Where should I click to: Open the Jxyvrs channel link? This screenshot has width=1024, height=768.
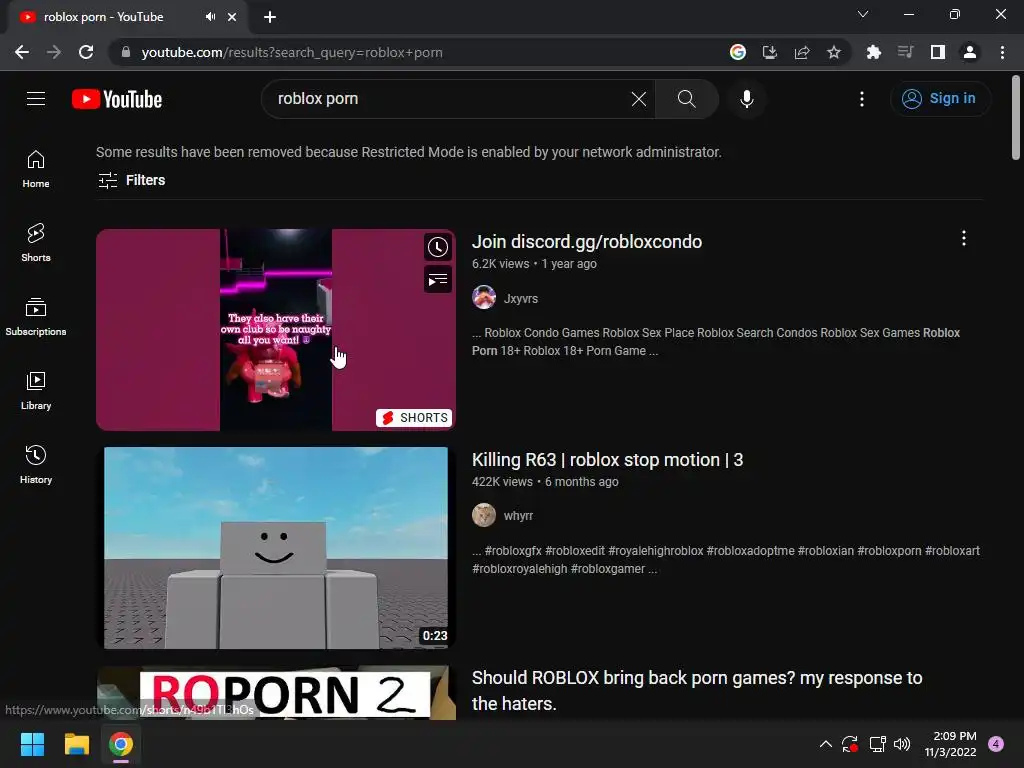[520, 298]
